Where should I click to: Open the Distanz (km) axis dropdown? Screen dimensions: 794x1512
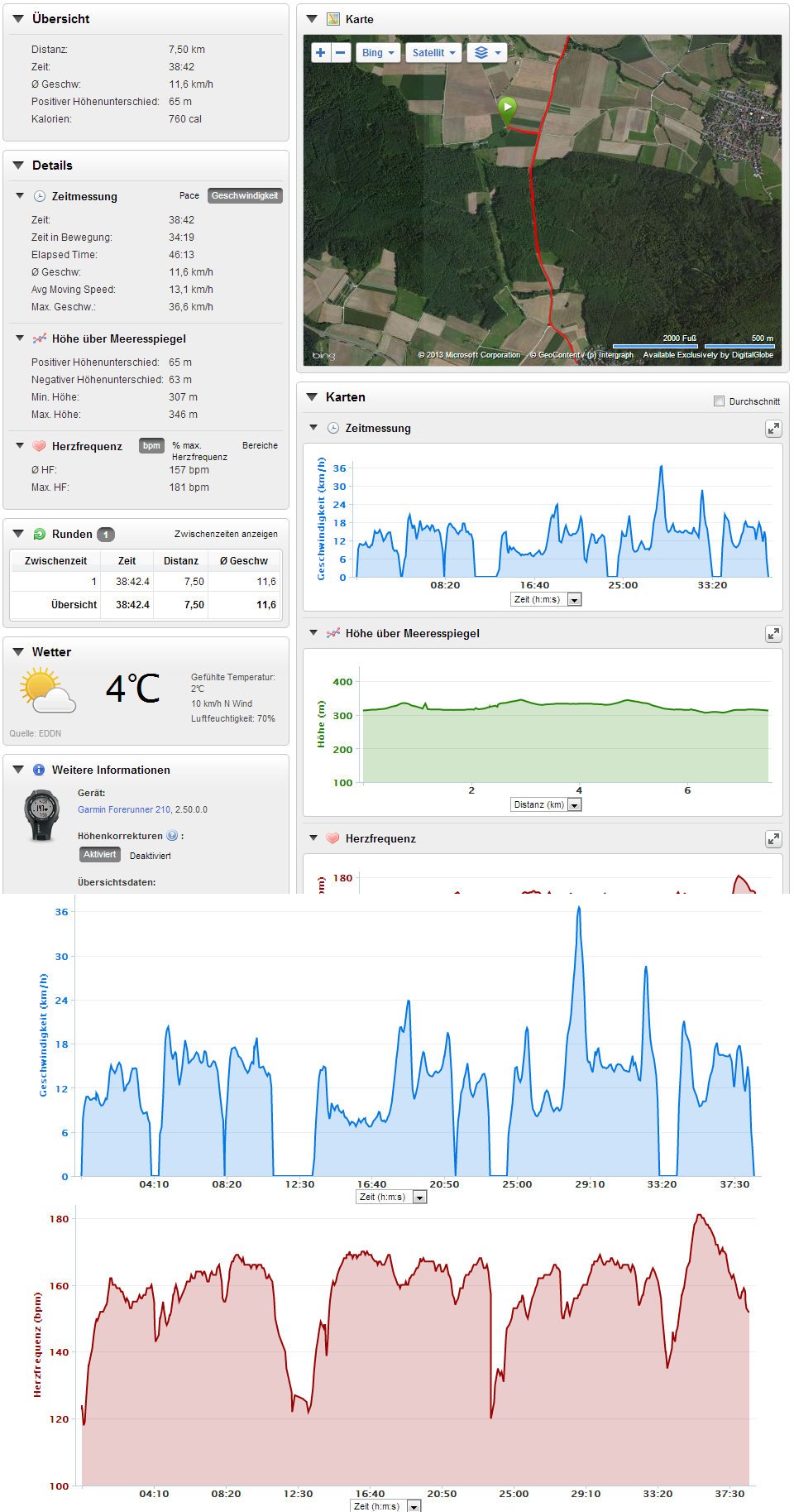(x=546, y=804)
